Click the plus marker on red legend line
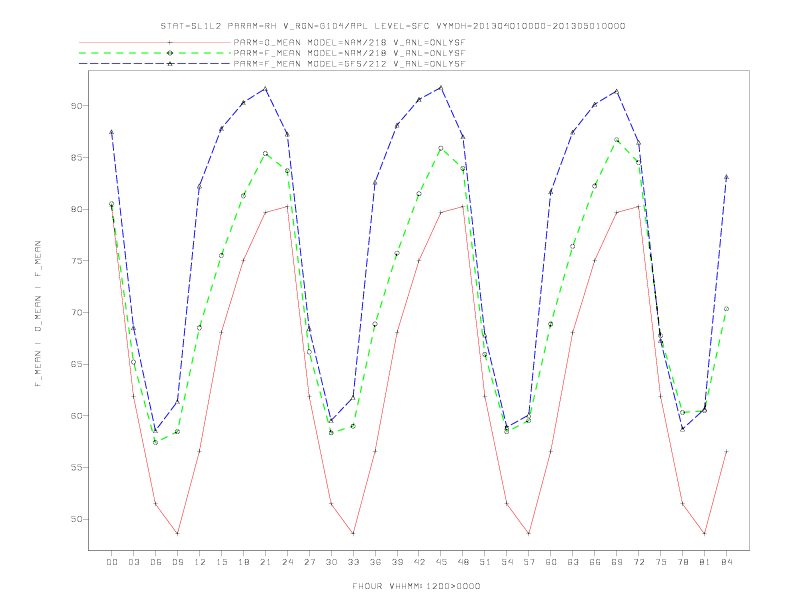The image size is (792, 612). tap(170, 42)
